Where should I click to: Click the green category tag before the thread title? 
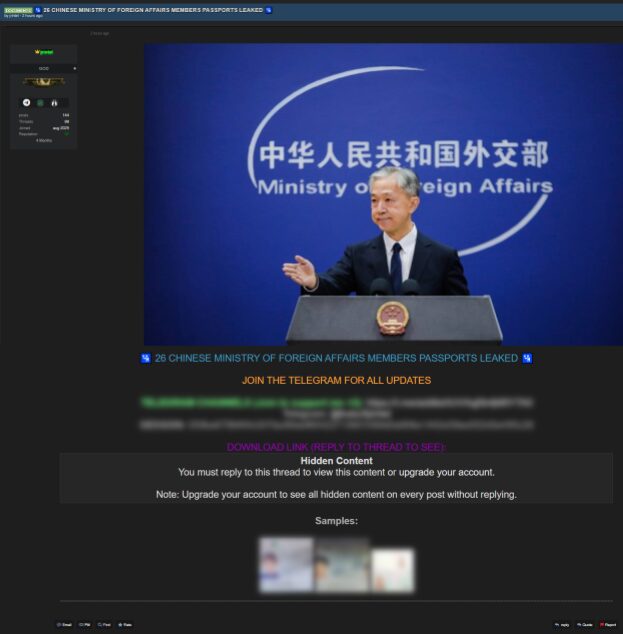click(18, 10)
